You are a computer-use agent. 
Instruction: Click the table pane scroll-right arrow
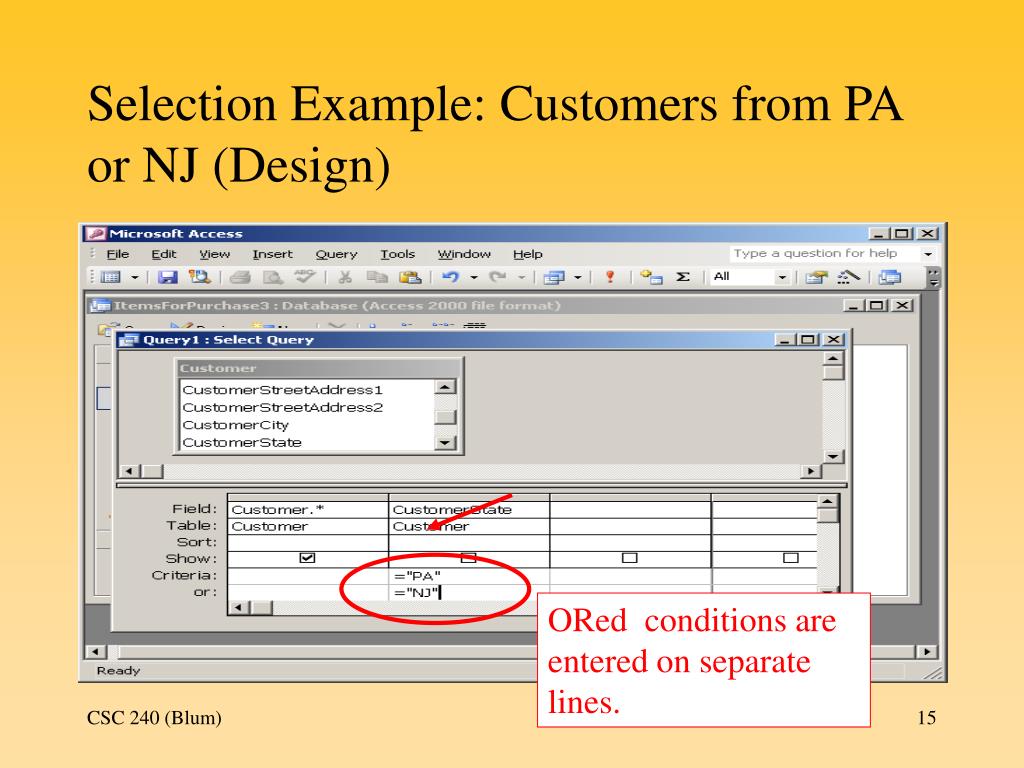click(811, 471)
